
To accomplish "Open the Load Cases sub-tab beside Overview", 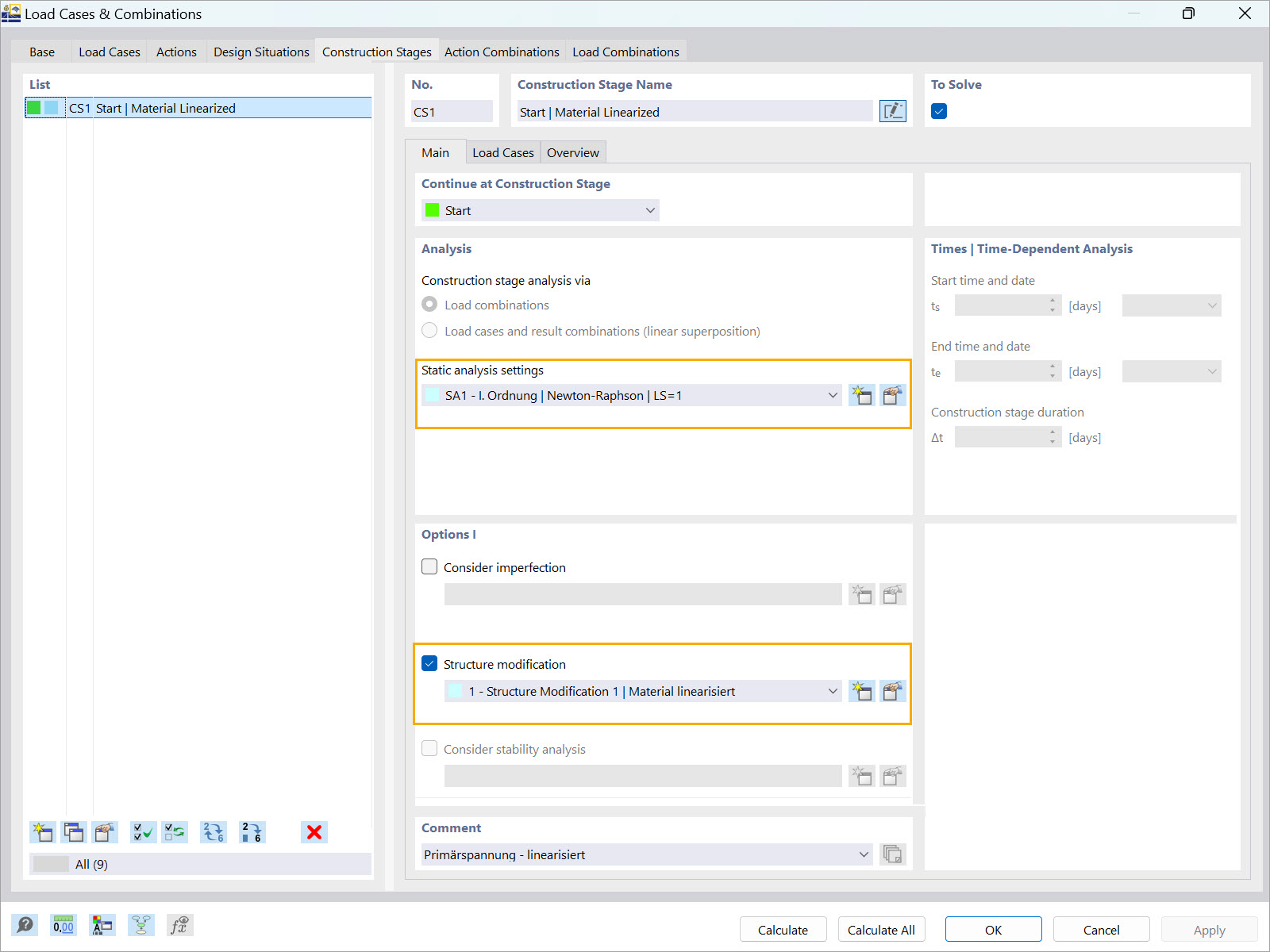I will (x=503, y=152).
